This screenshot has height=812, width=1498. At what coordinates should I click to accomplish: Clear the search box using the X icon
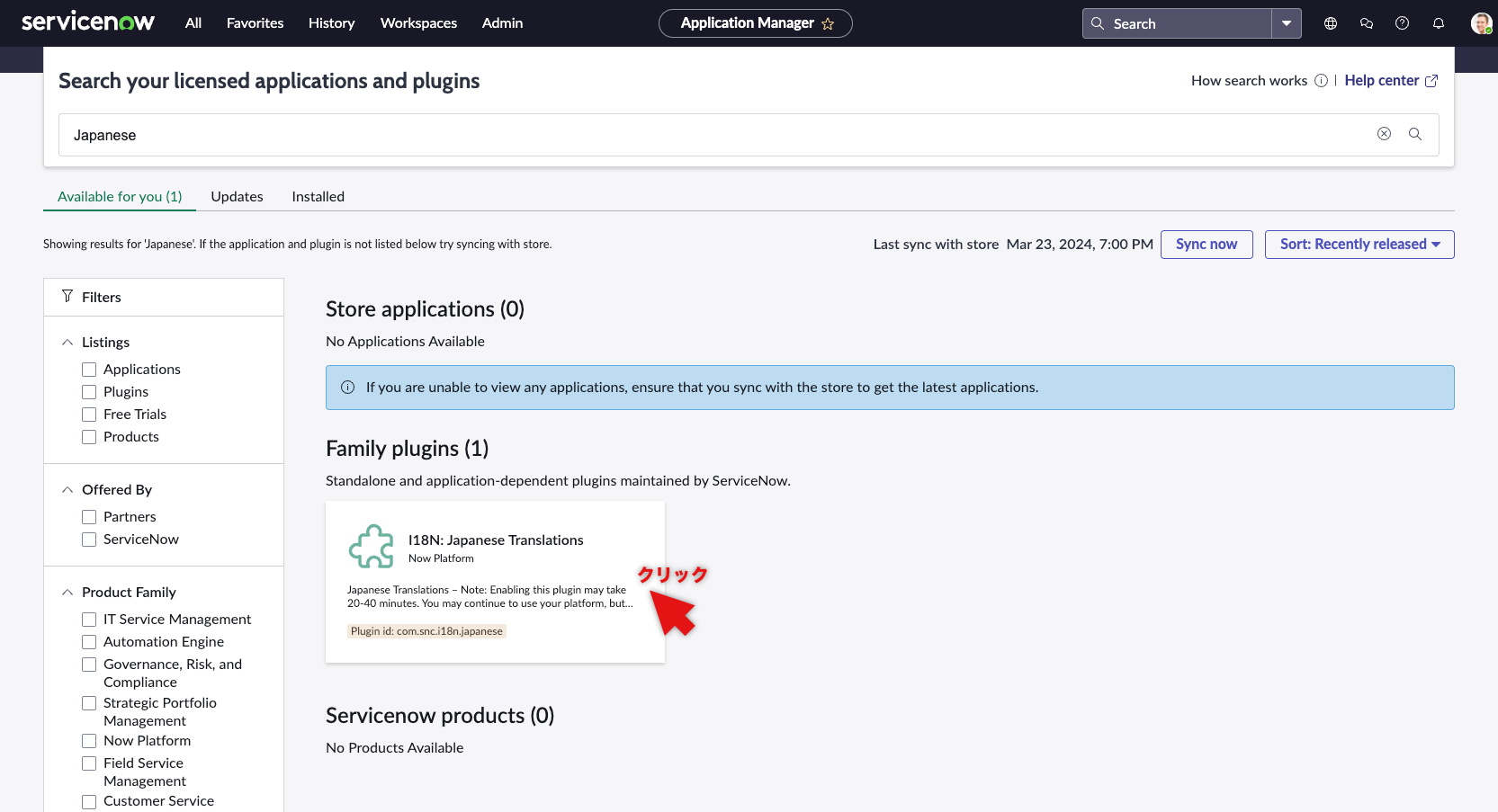click(1384, 133)
